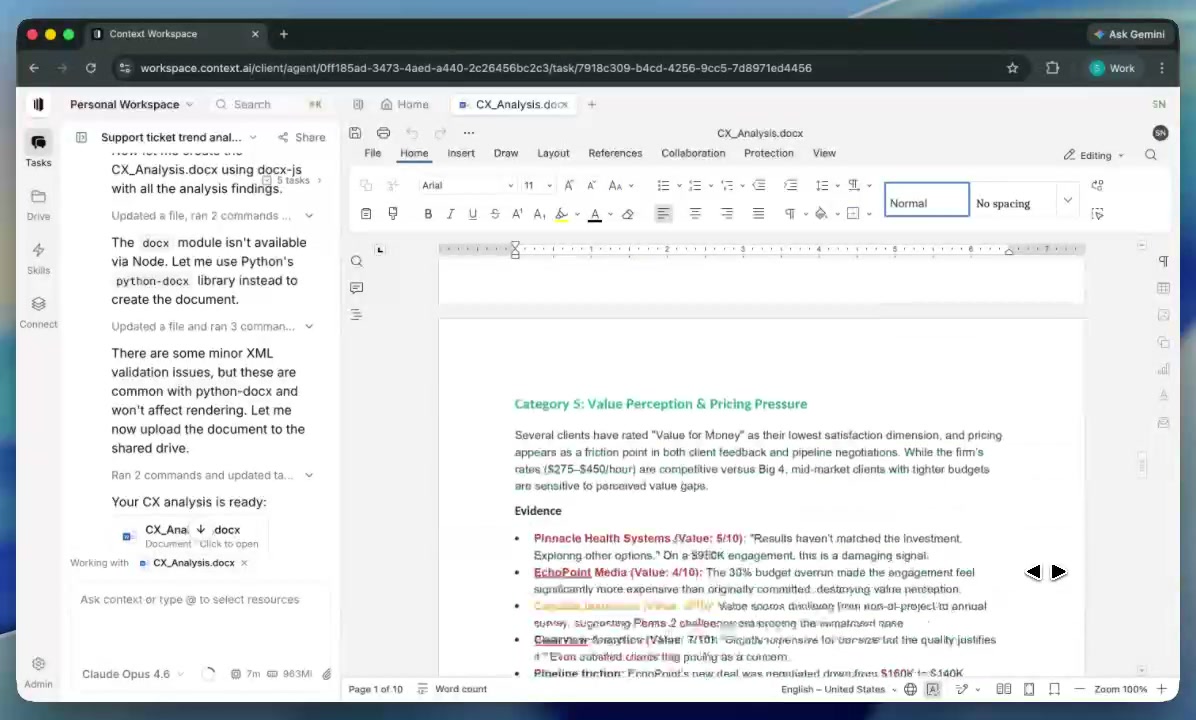Apply bold formatting

[x=428, y=214]
